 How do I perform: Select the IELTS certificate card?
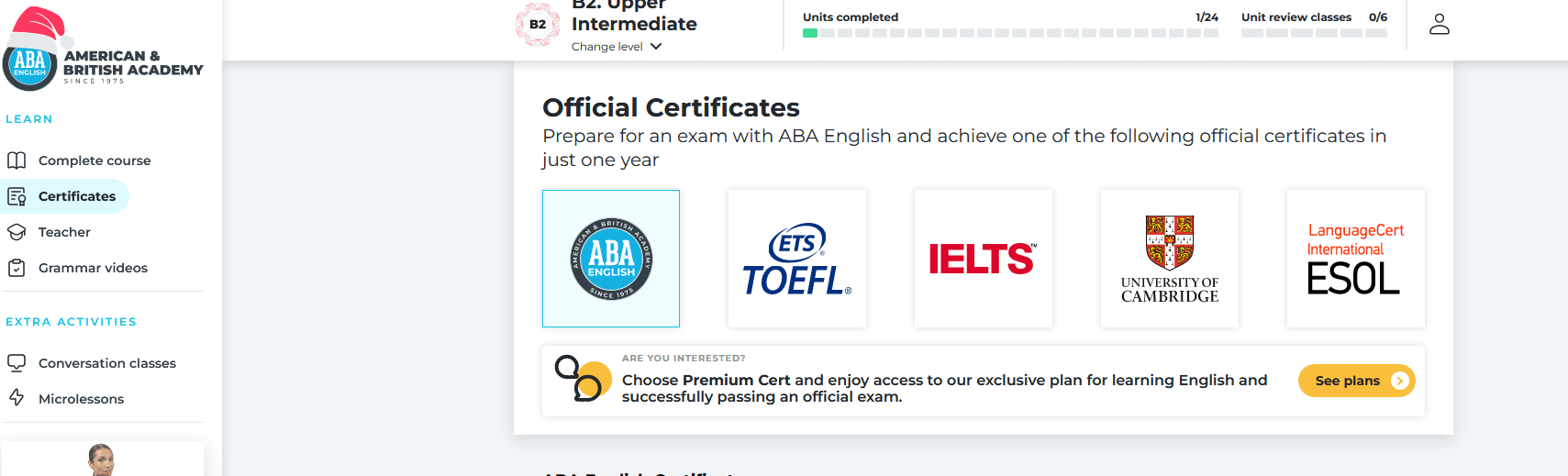point(983,259)
